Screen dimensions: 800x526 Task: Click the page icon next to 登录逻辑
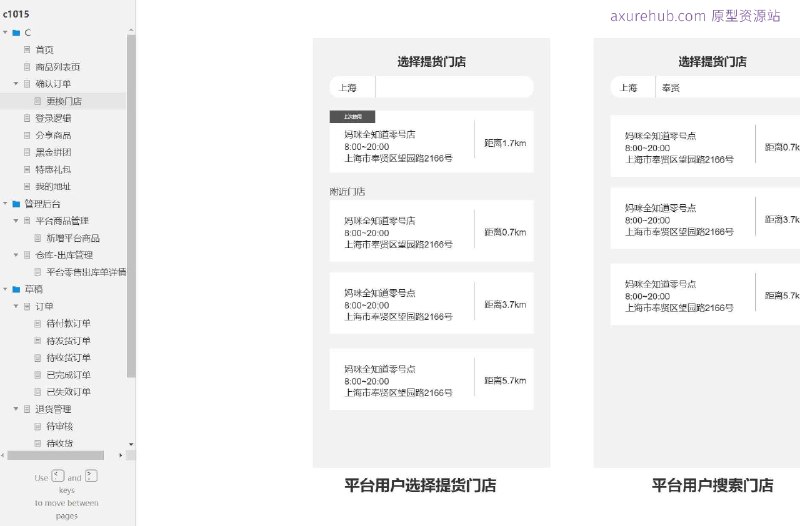tap(27, 118)
